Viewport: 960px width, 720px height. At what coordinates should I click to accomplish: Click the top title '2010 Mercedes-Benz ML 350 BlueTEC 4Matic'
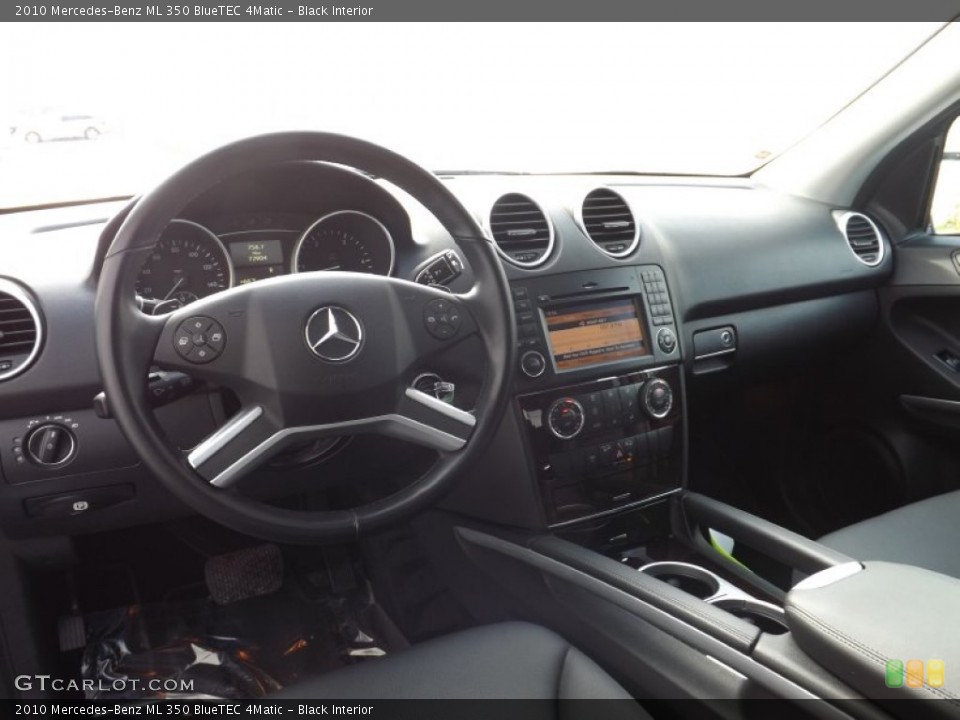click(x=149, y=10)
